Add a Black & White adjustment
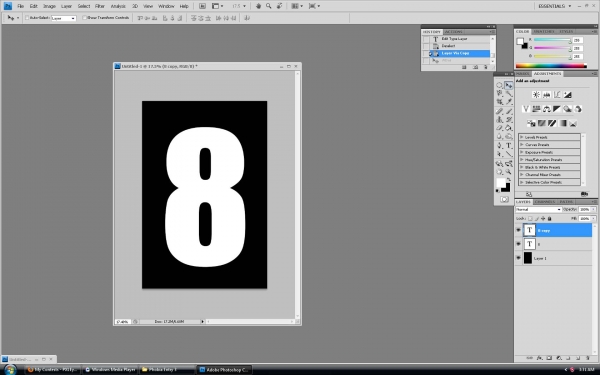 tap(557, 109)
